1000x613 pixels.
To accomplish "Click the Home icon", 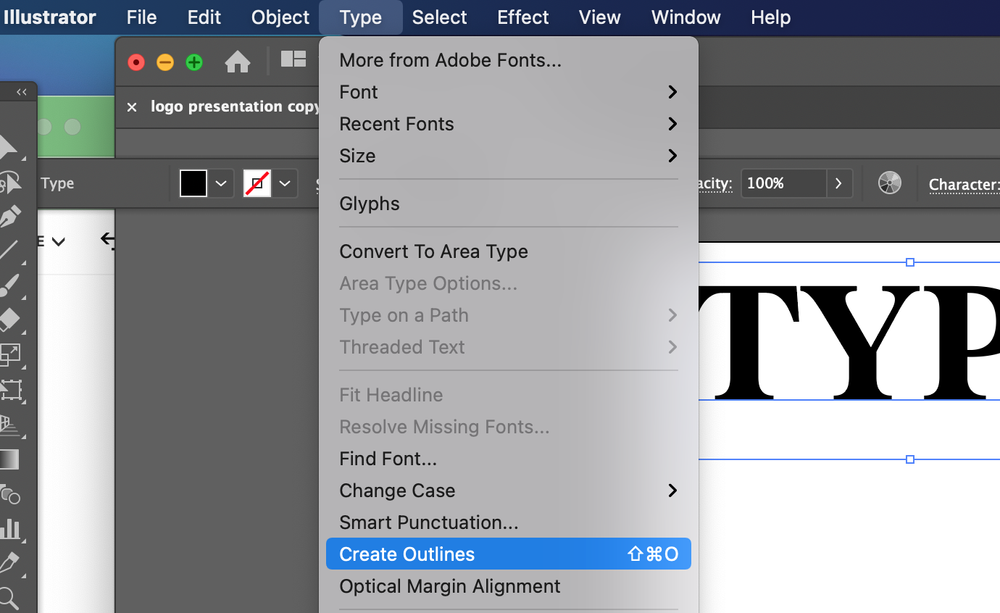I will point(237,62).
